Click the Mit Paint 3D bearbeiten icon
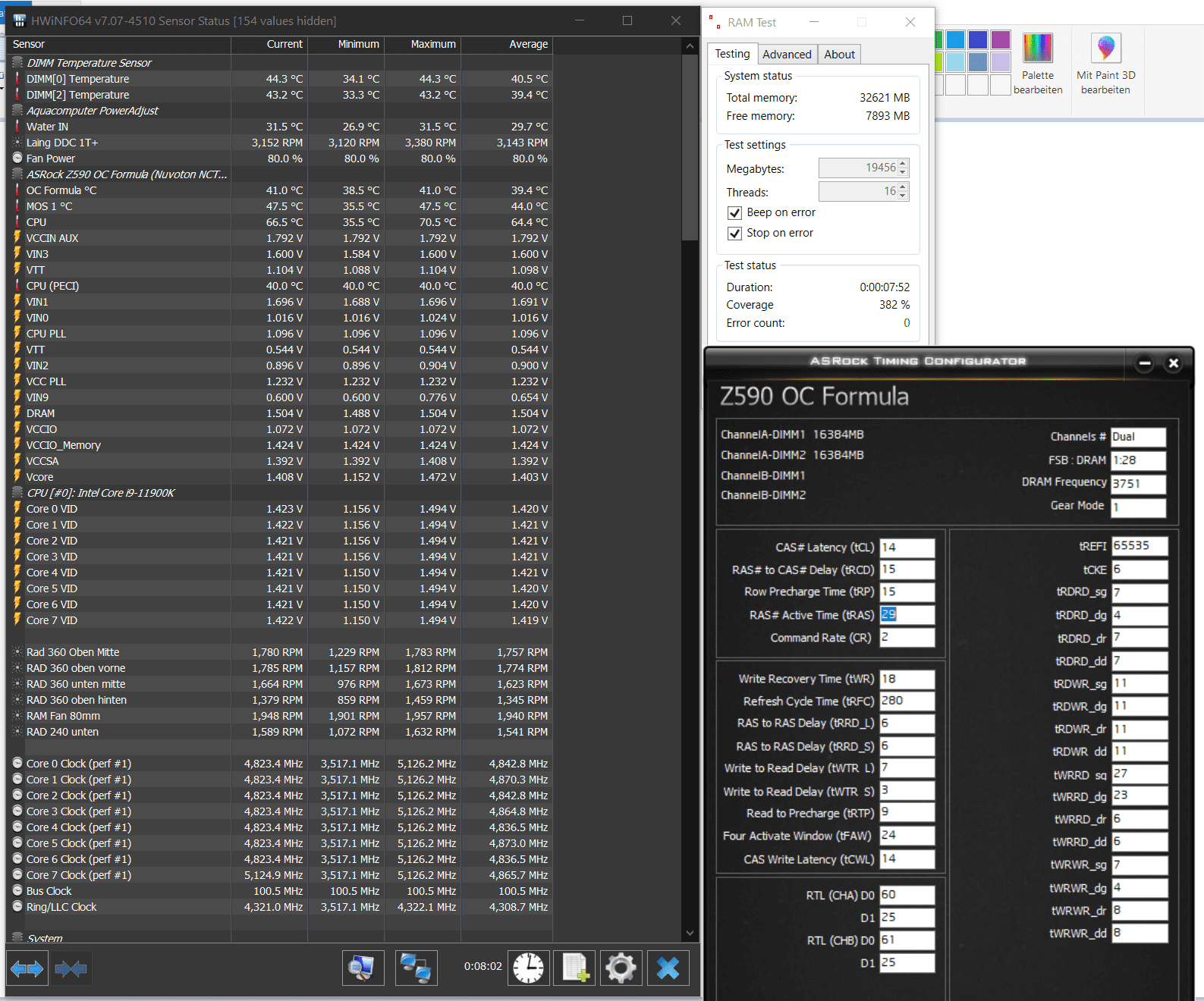Screen dimensions: 1204x1001 point(1105,48)
